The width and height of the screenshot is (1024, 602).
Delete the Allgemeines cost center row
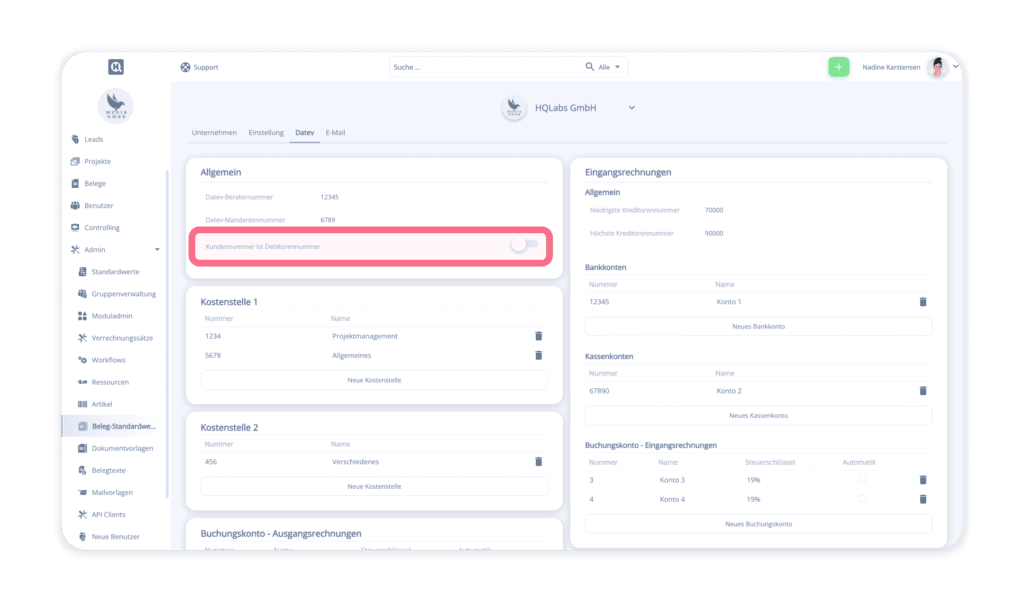[538, 355]
